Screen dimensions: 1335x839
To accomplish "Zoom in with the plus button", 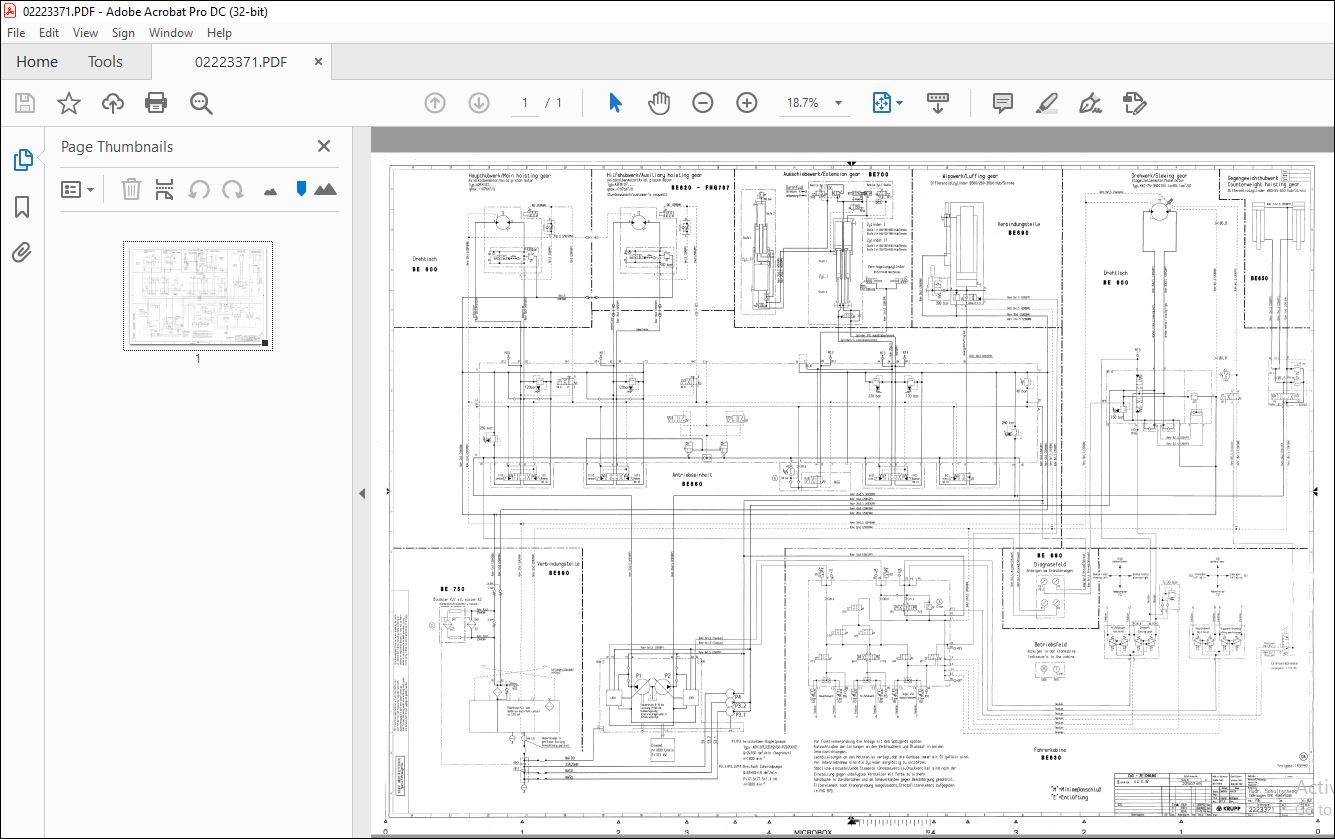I will pyautogui.click(x=747, y=103).
